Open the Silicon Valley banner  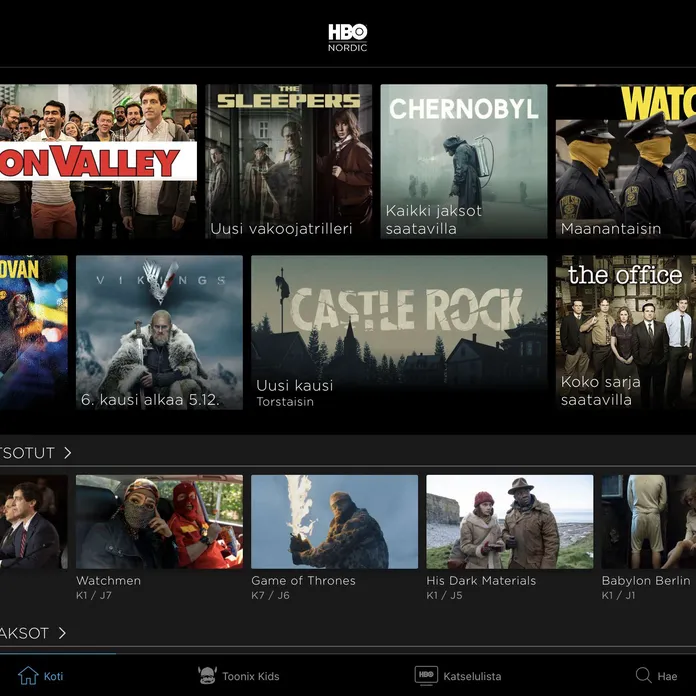point(98,161)
